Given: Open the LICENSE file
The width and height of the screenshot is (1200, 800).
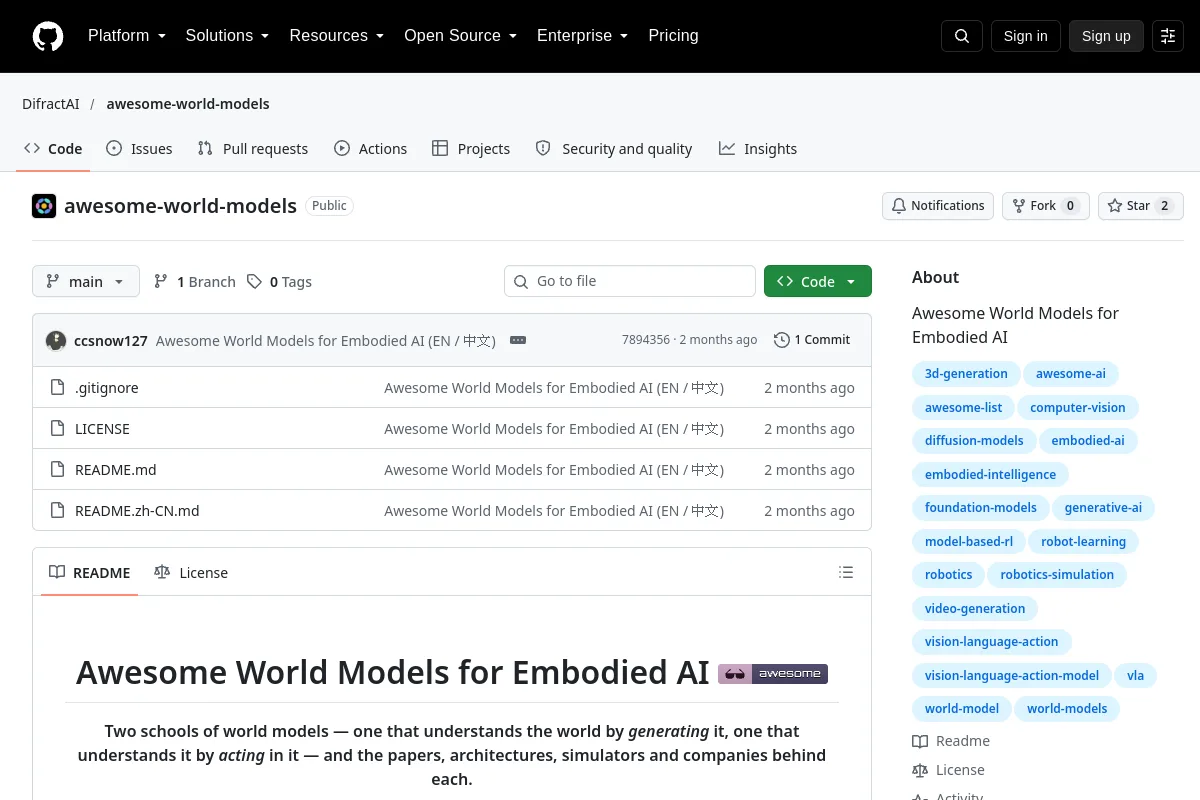Looking at the screenshot, I should coord(102,429).
